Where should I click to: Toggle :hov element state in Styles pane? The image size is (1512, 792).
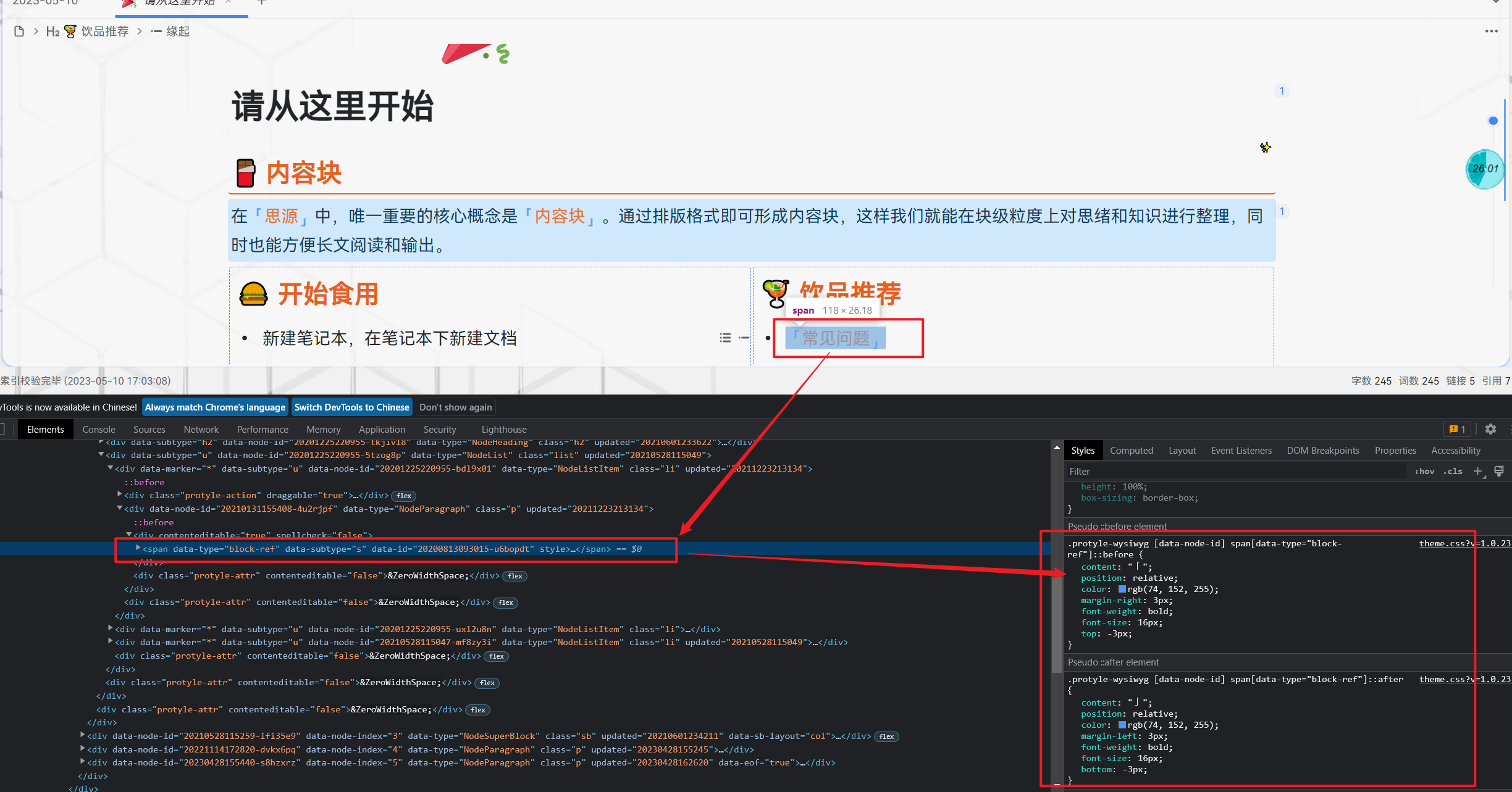click(x=1424, y=471)
